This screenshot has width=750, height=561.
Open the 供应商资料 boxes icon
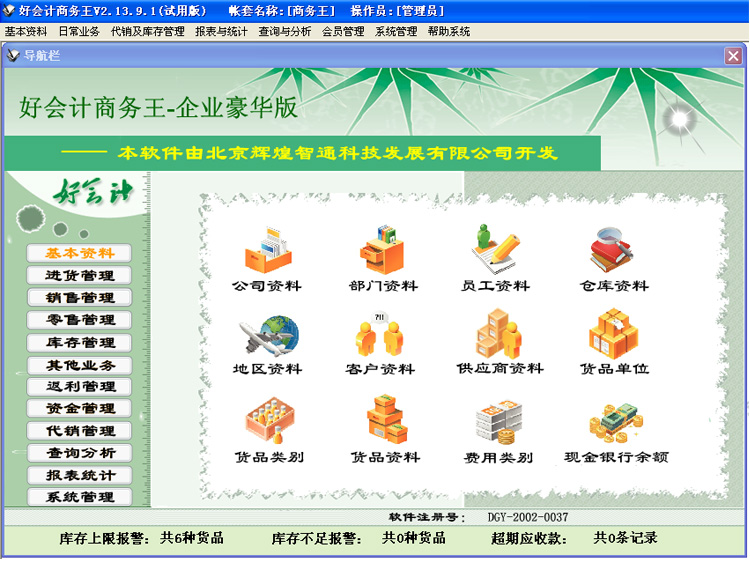click(498, 334)
